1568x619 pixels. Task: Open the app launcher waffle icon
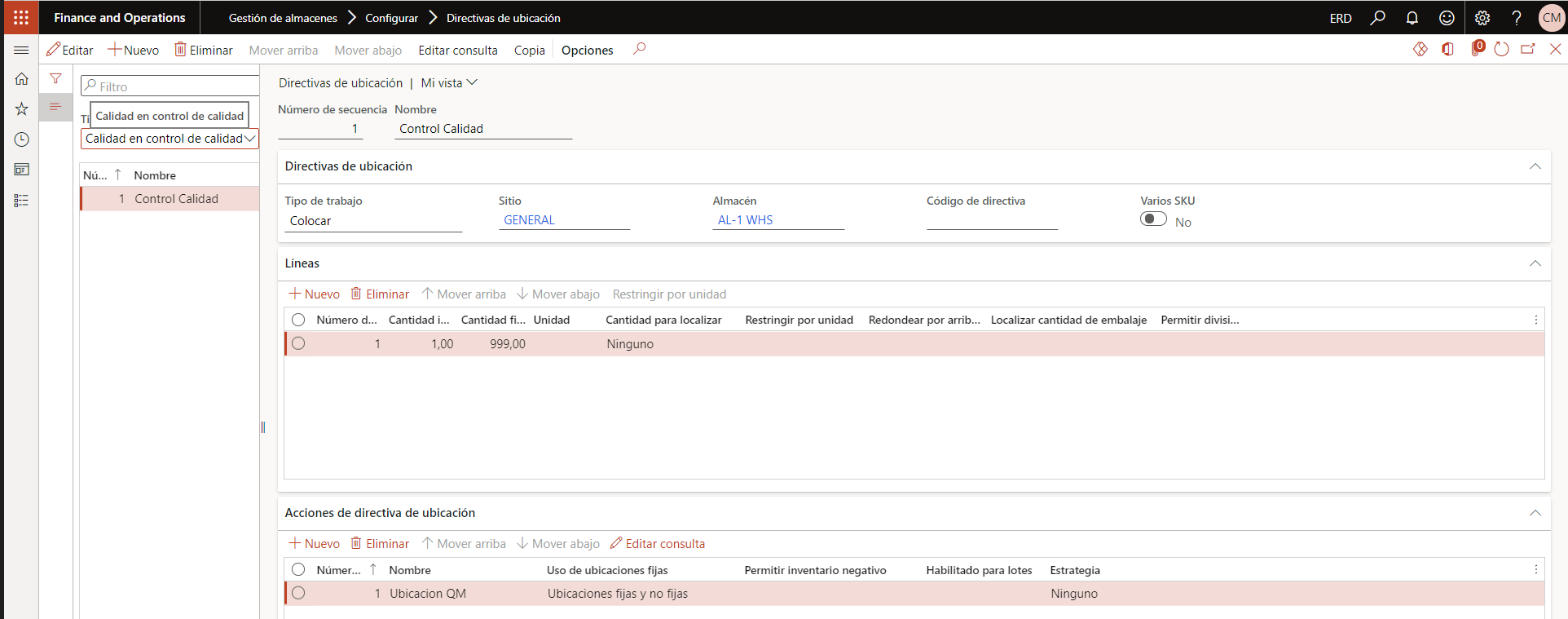tap(21, 17)
